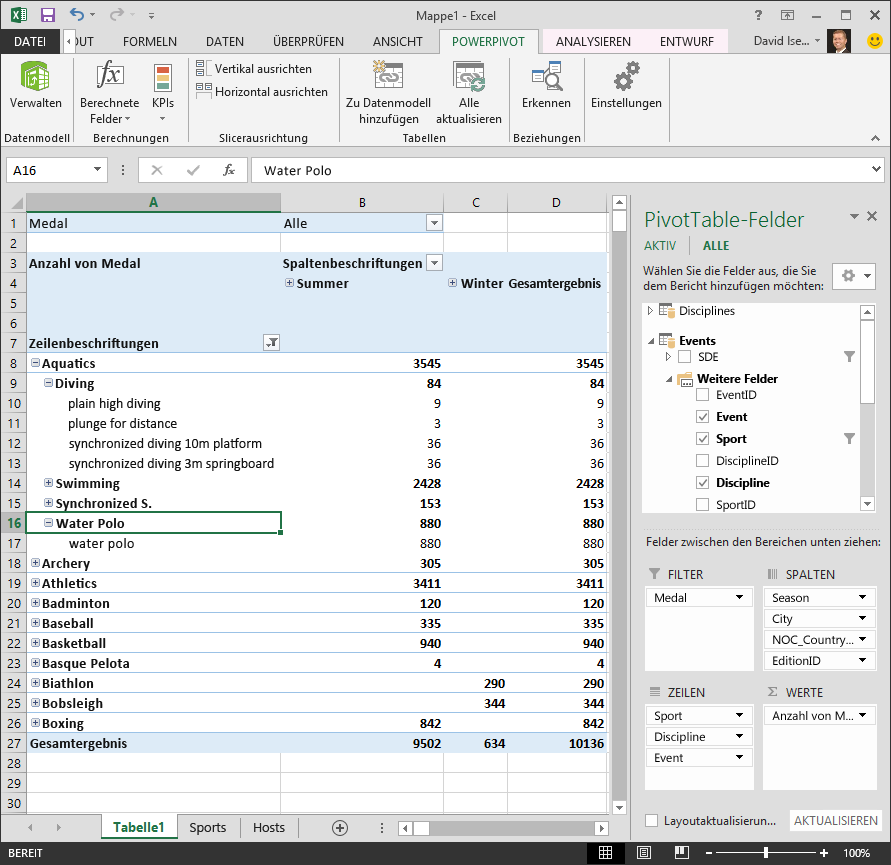Viewport: 891px width, 865px height.
Task: Click the AKTUALISIEREN button
Action: click(835, 820)
